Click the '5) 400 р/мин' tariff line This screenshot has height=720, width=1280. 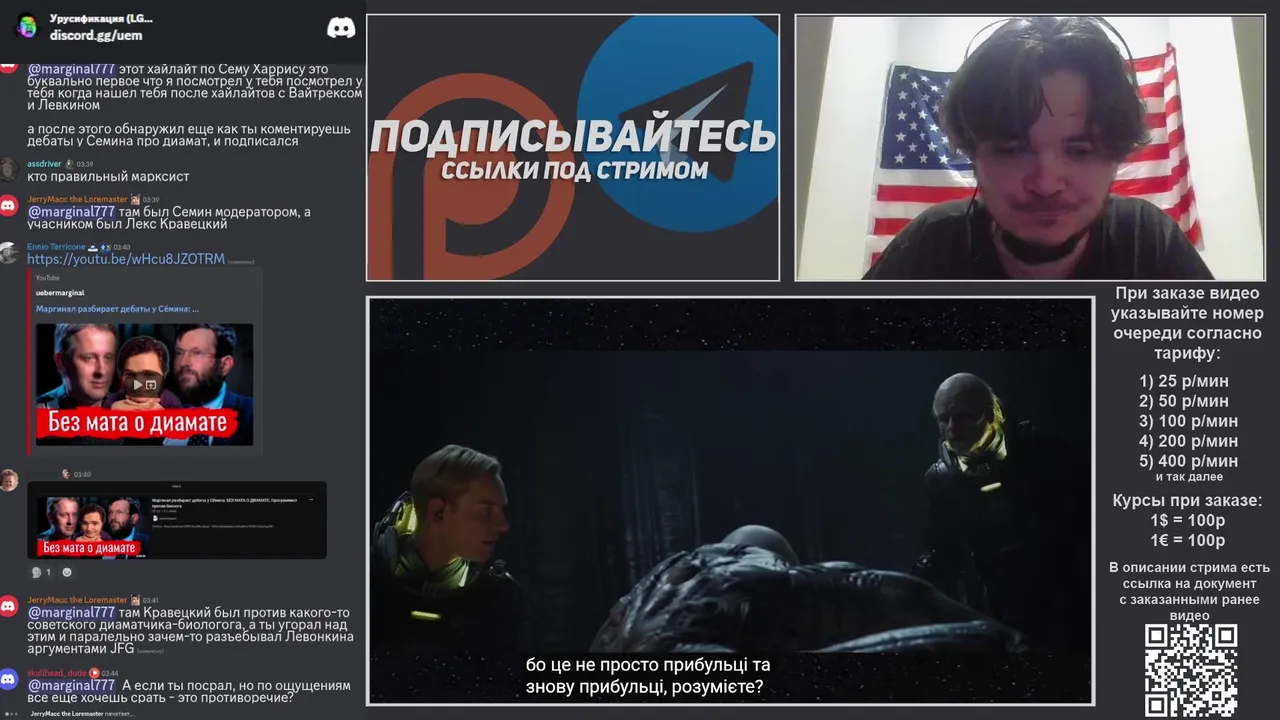[x=1188, y=461]
